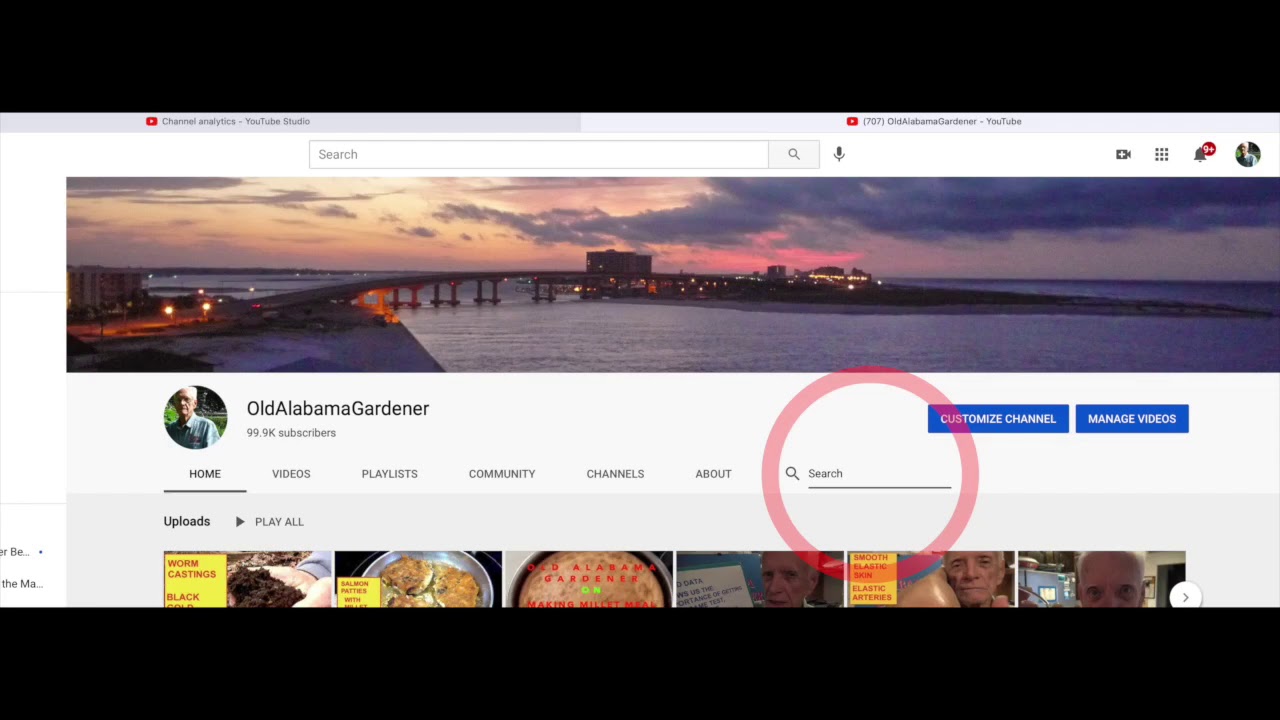Open the COMMUNITY channel tab
Viewport: 1280px width, 720px height.
(502, 474)
